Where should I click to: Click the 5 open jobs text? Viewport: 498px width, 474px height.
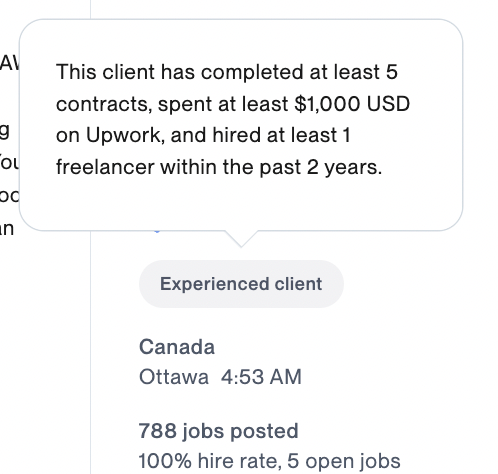343,461
